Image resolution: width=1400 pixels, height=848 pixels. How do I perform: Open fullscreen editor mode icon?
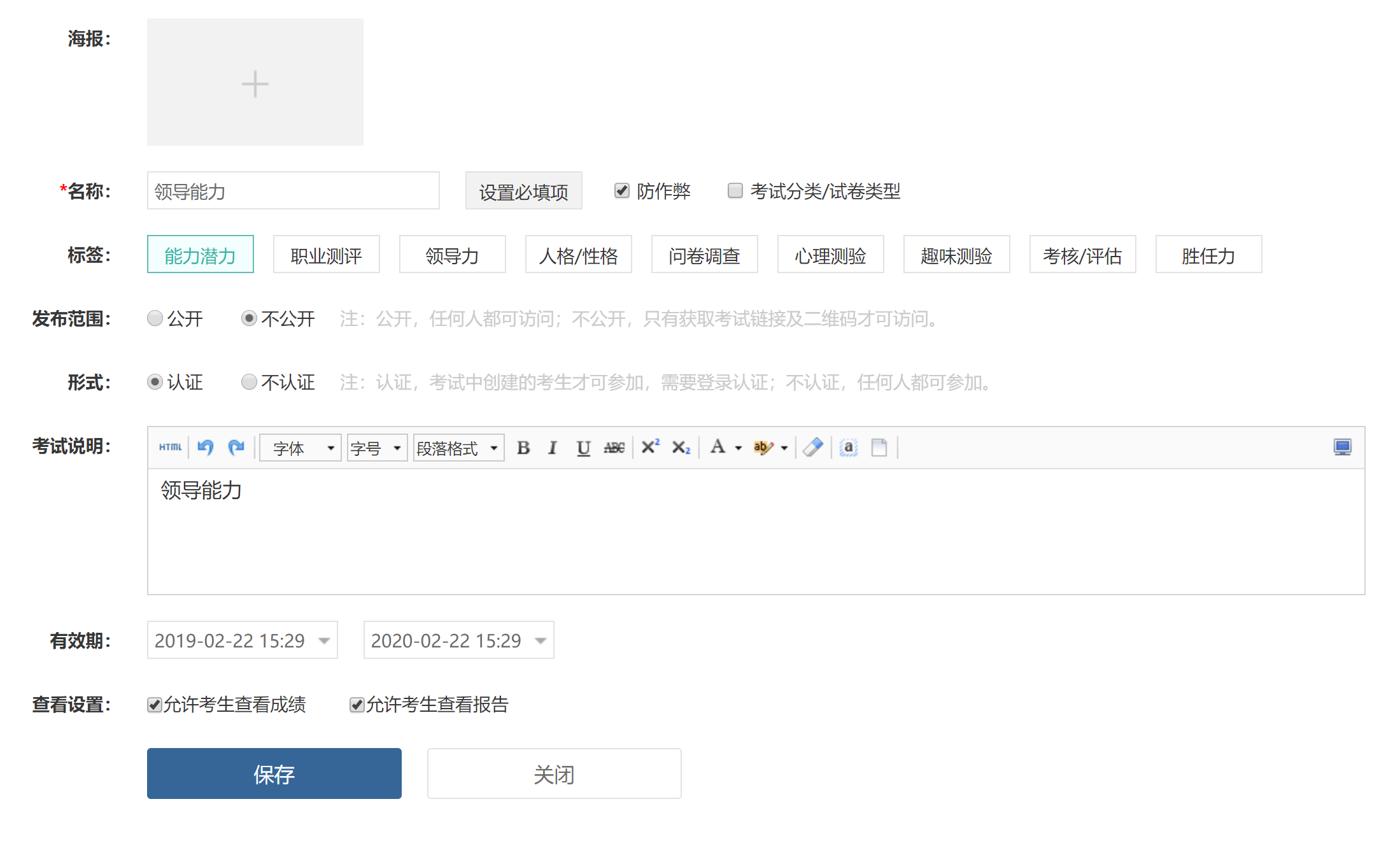point(1342,447)
